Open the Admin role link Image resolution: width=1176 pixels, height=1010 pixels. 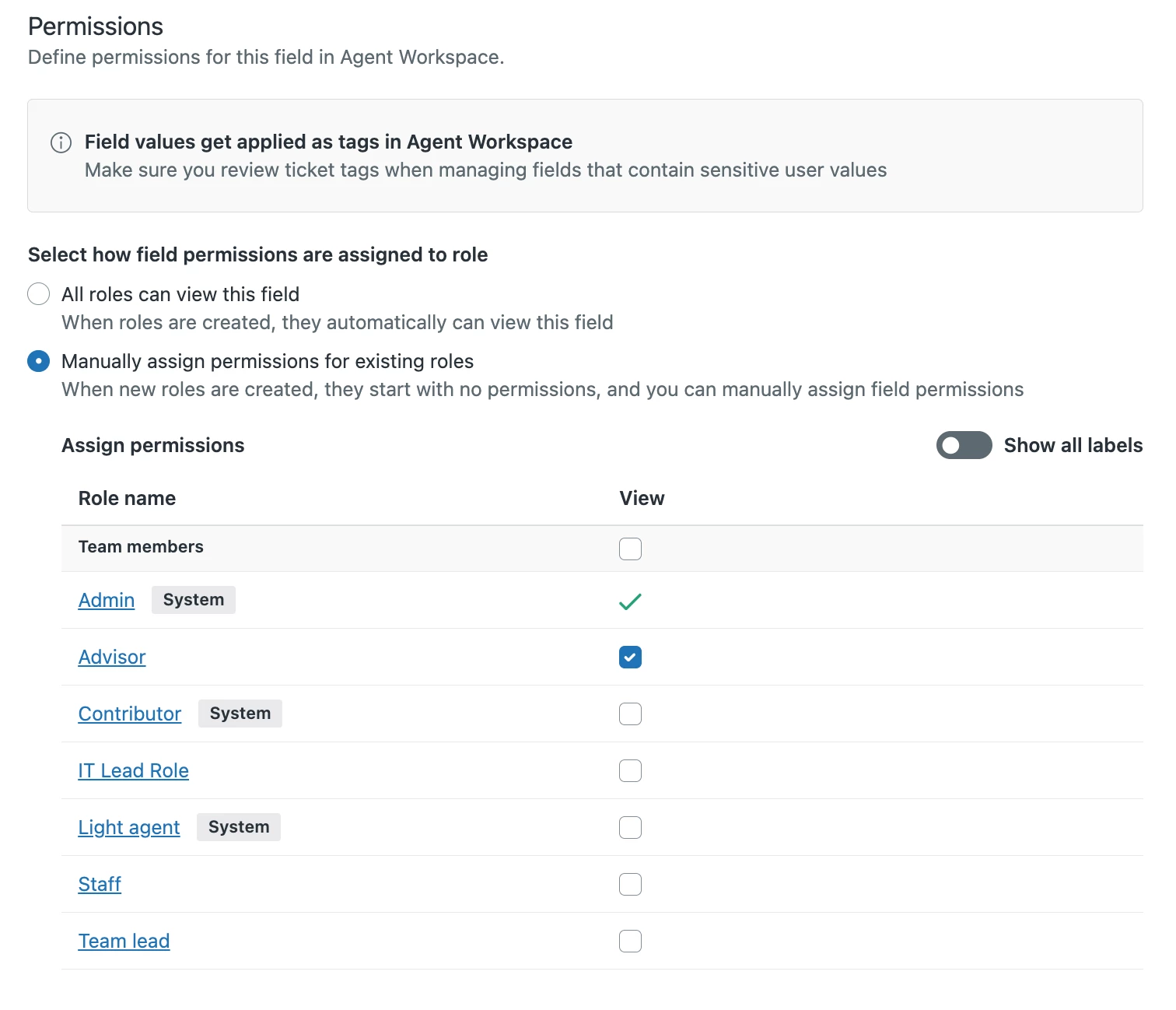click(x=107, y=600)
